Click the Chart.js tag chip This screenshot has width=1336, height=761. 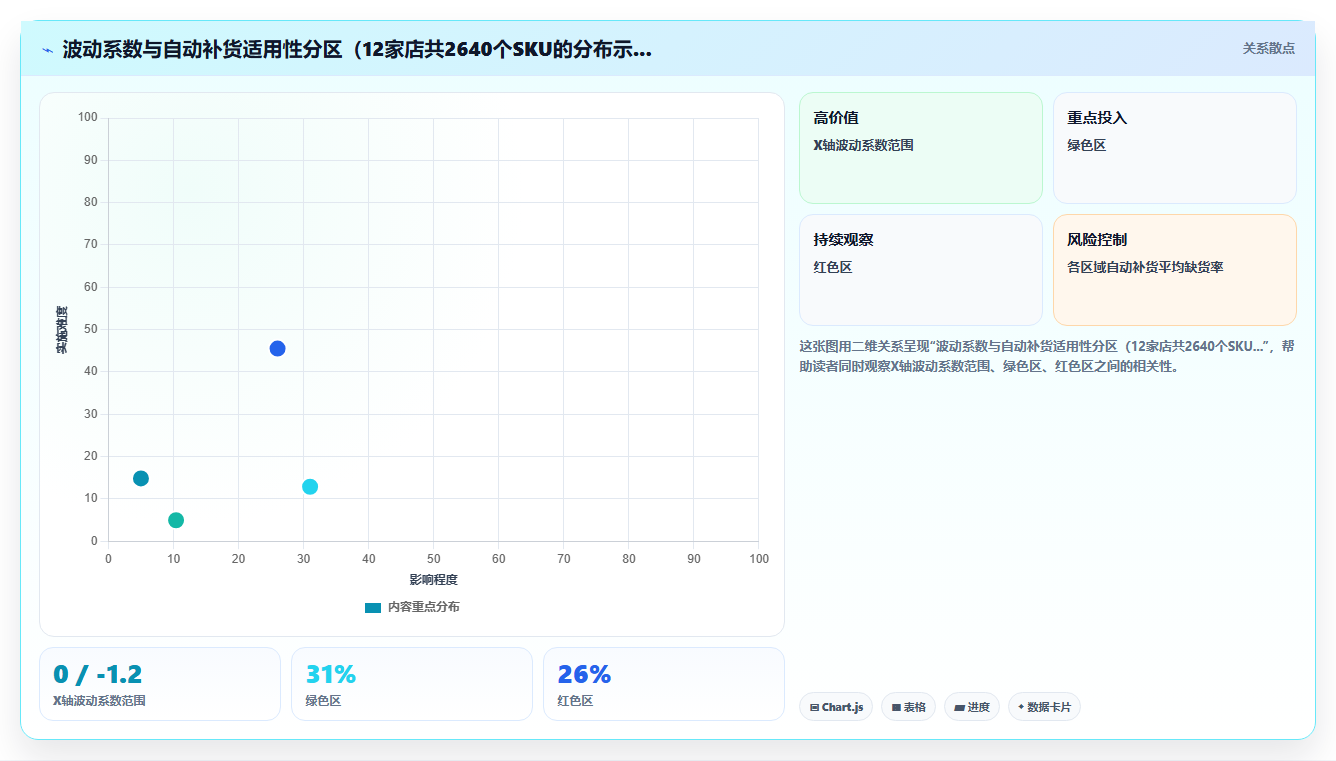click(835, 707)
